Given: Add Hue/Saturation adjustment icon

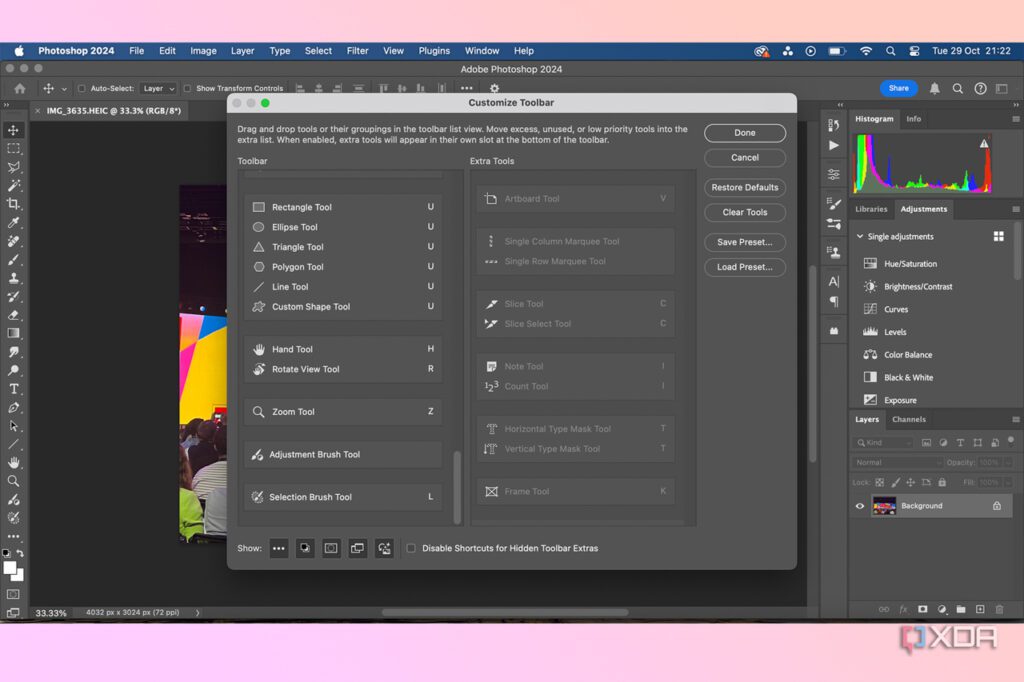Looking at the screenshot, I should tap(870, 263).
